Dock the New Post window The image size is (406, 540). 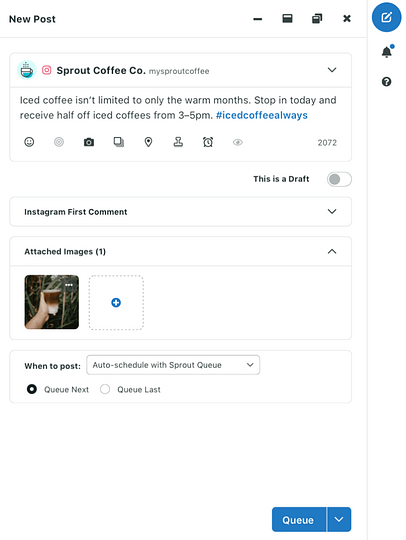click(x=287, y=19)
